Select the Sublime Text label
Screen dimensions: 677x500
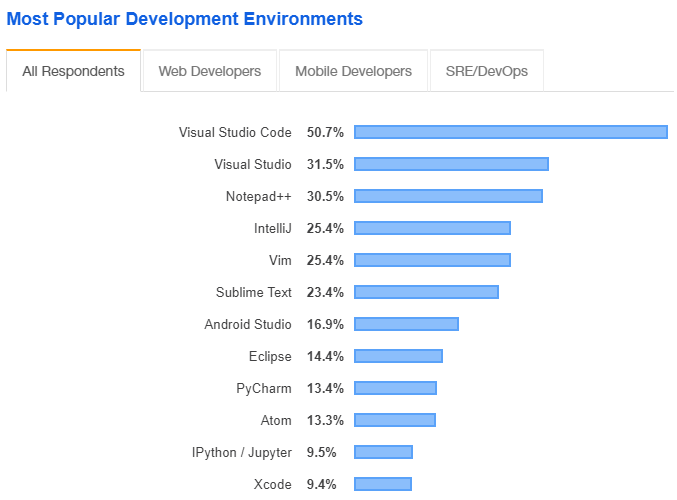pyautogui.click(x=254, y=292)
